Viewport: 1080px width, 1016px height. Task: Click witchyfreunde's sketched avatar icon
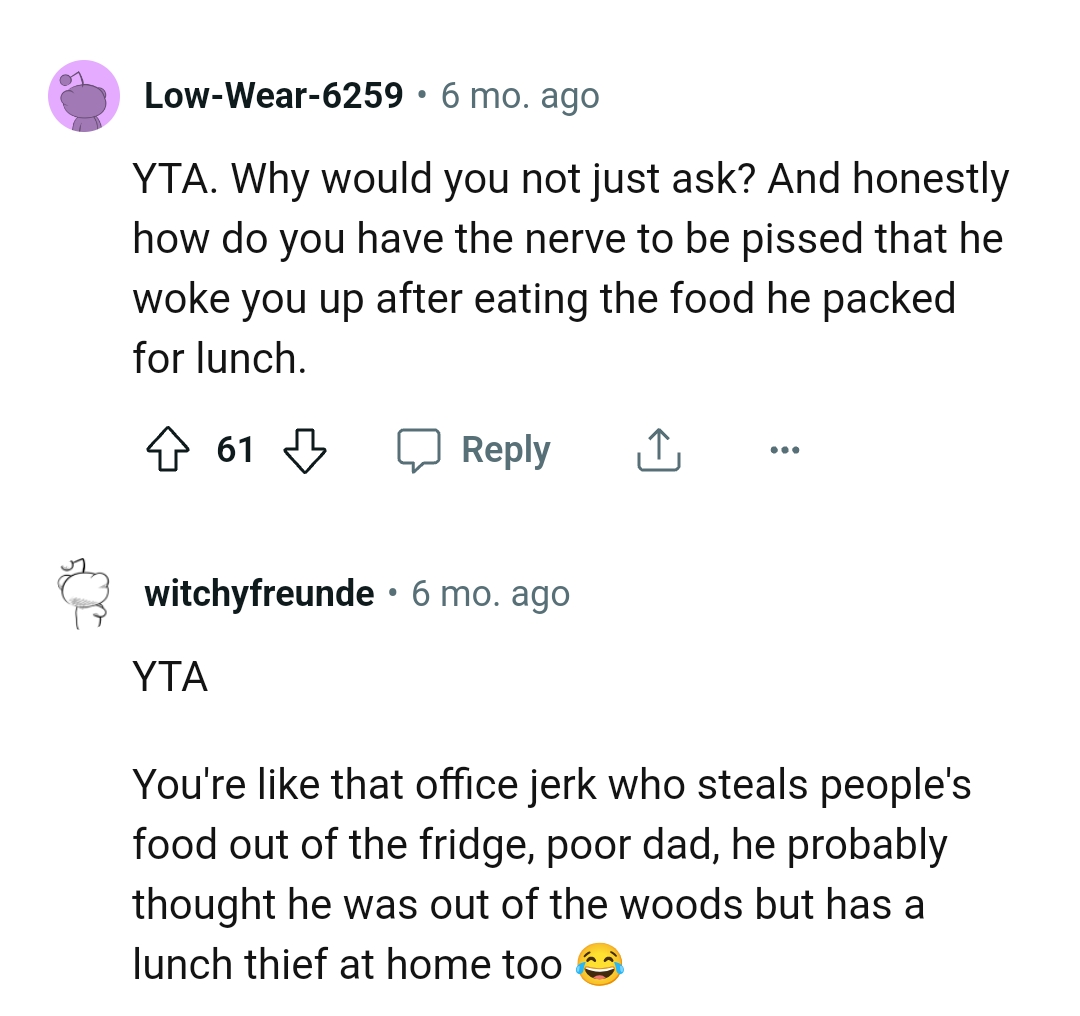tap(84, 593)
